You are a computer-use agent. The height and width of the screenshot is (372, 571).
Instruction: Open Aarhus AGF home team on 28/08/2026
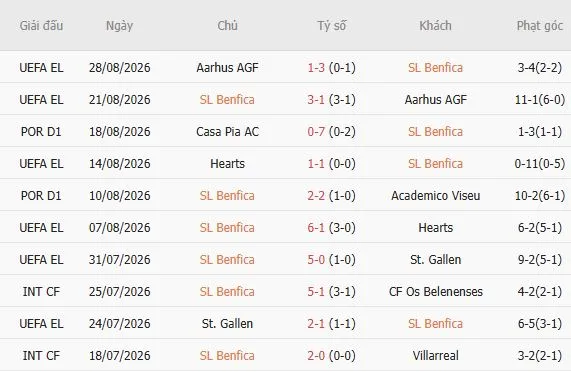click(227, 68)
